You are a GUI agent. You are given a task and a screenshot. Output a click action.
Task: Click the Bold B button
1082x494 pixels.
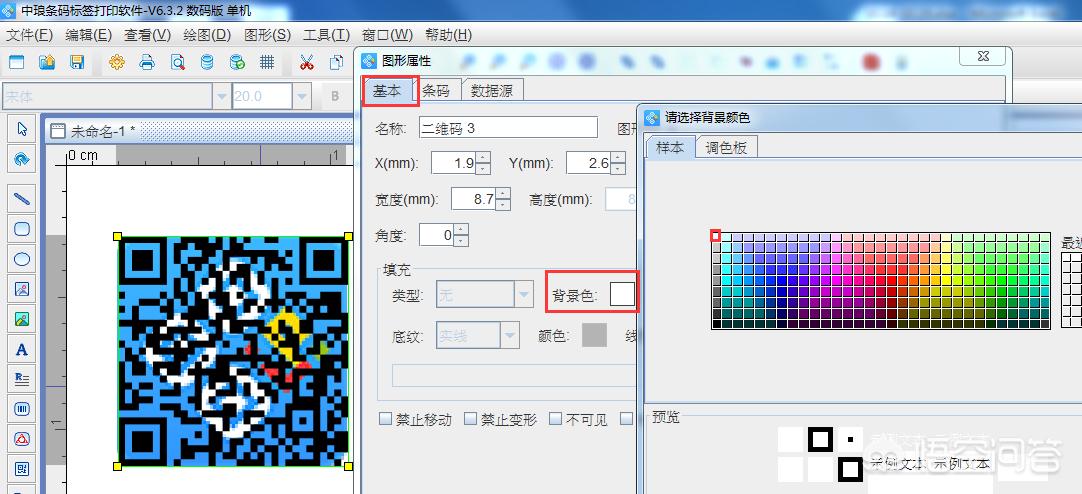[x=335, y=97]
